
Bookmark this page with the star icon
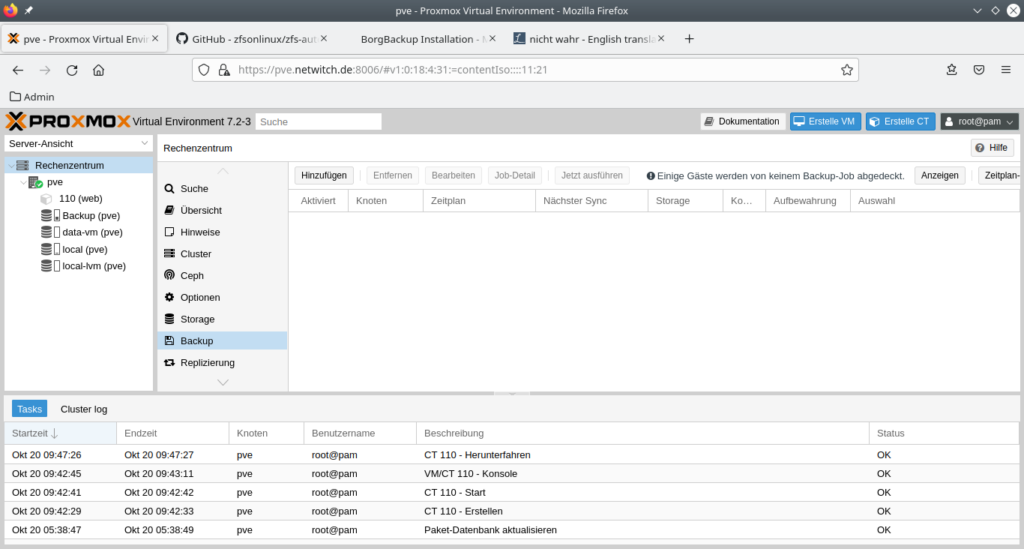(x=847, y=70)
